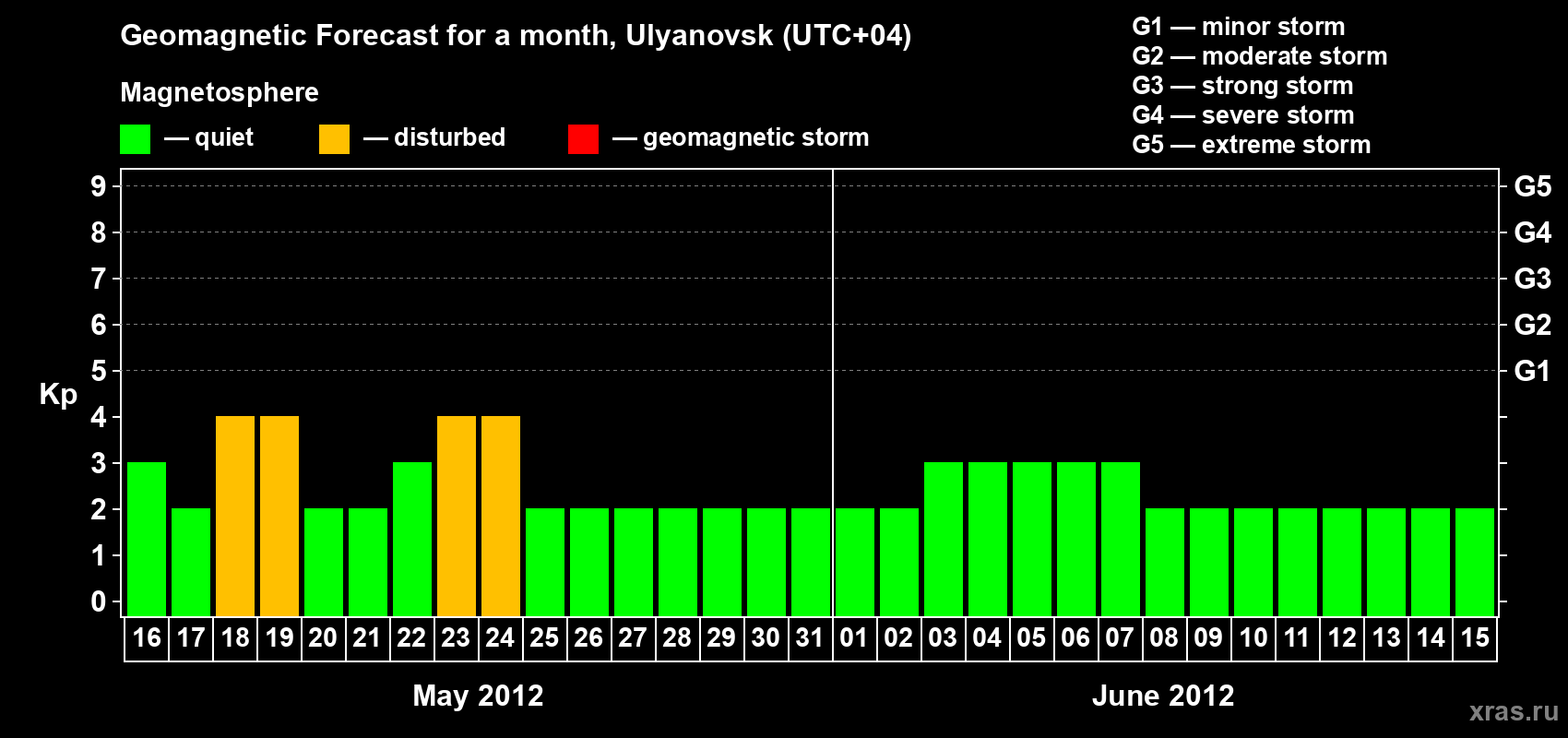Click date label 28 on axis

[x=677, y=637]
